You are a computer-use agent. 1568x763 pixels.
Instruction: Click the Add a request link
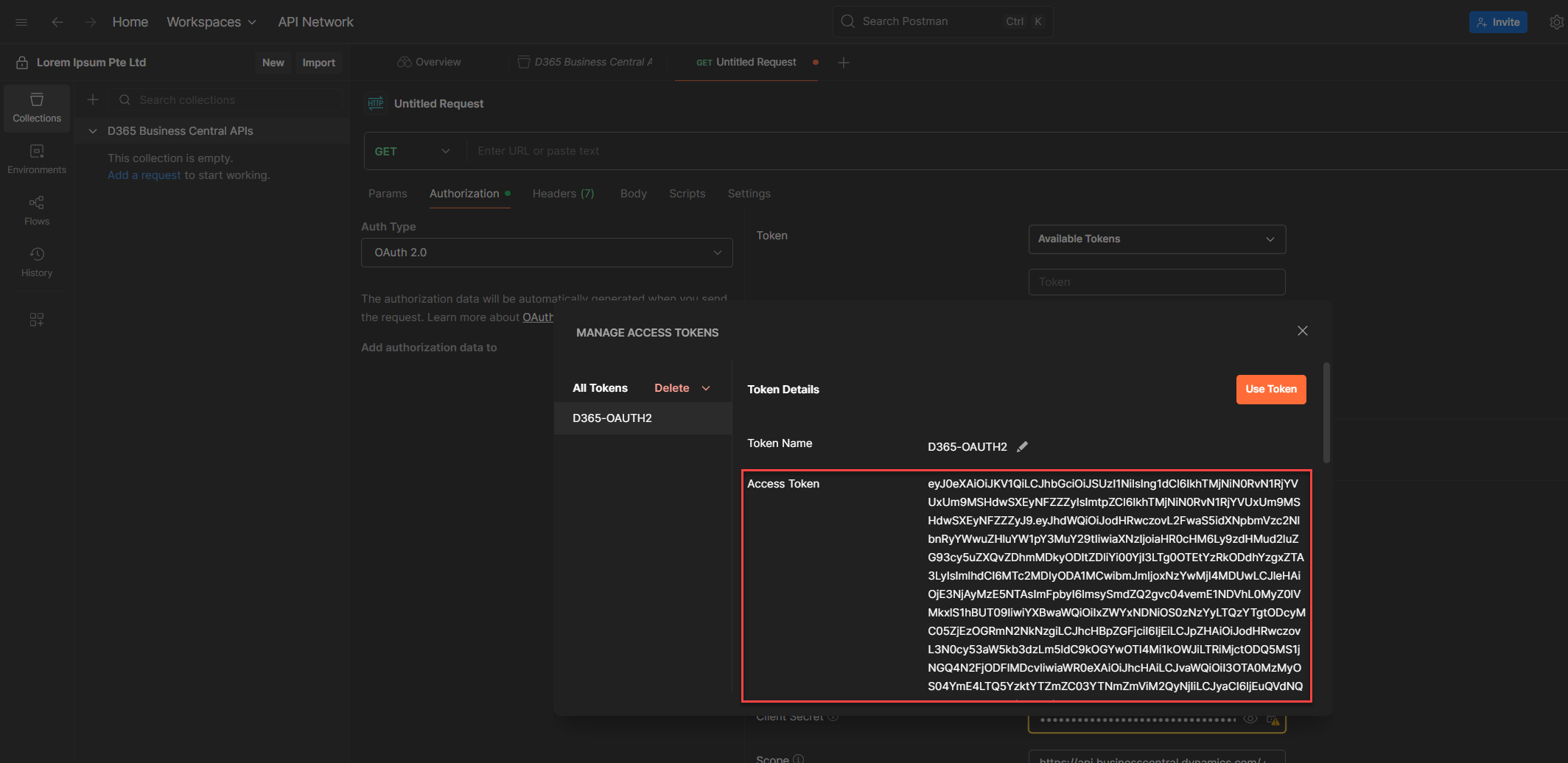coord(144,175)
